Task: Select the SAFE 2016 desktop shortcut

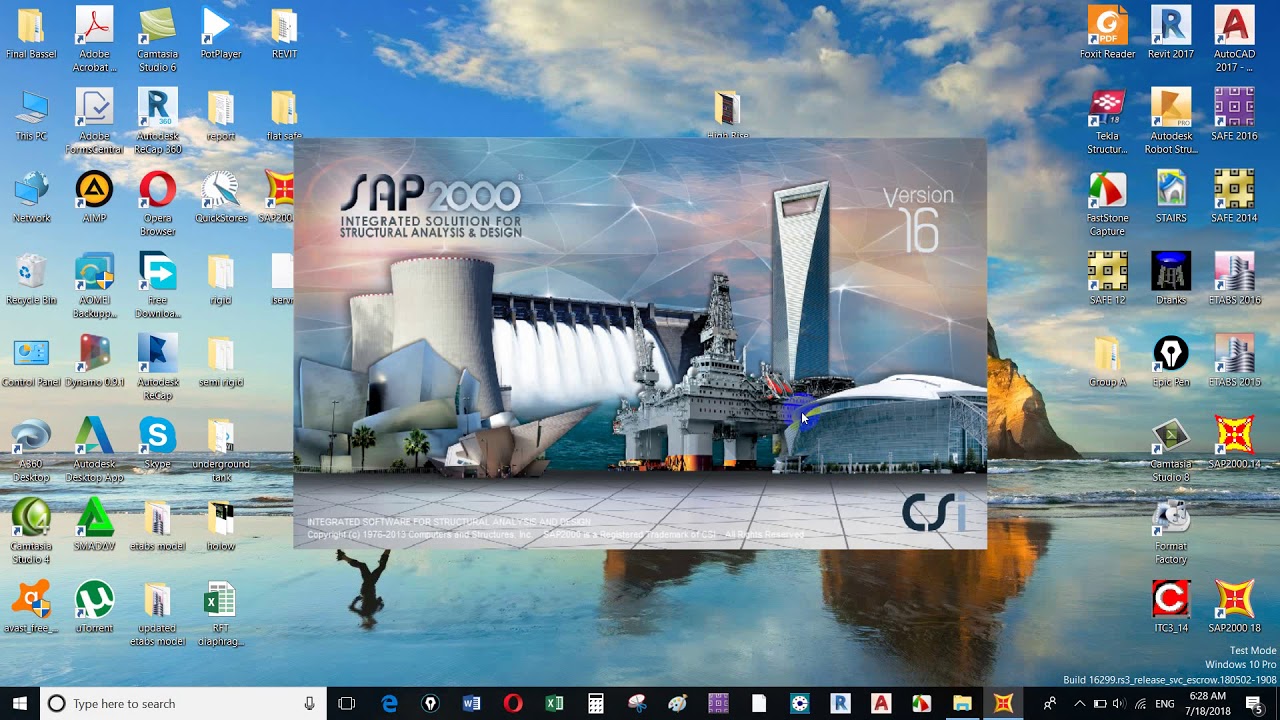Action: (x=1234, y=114)
